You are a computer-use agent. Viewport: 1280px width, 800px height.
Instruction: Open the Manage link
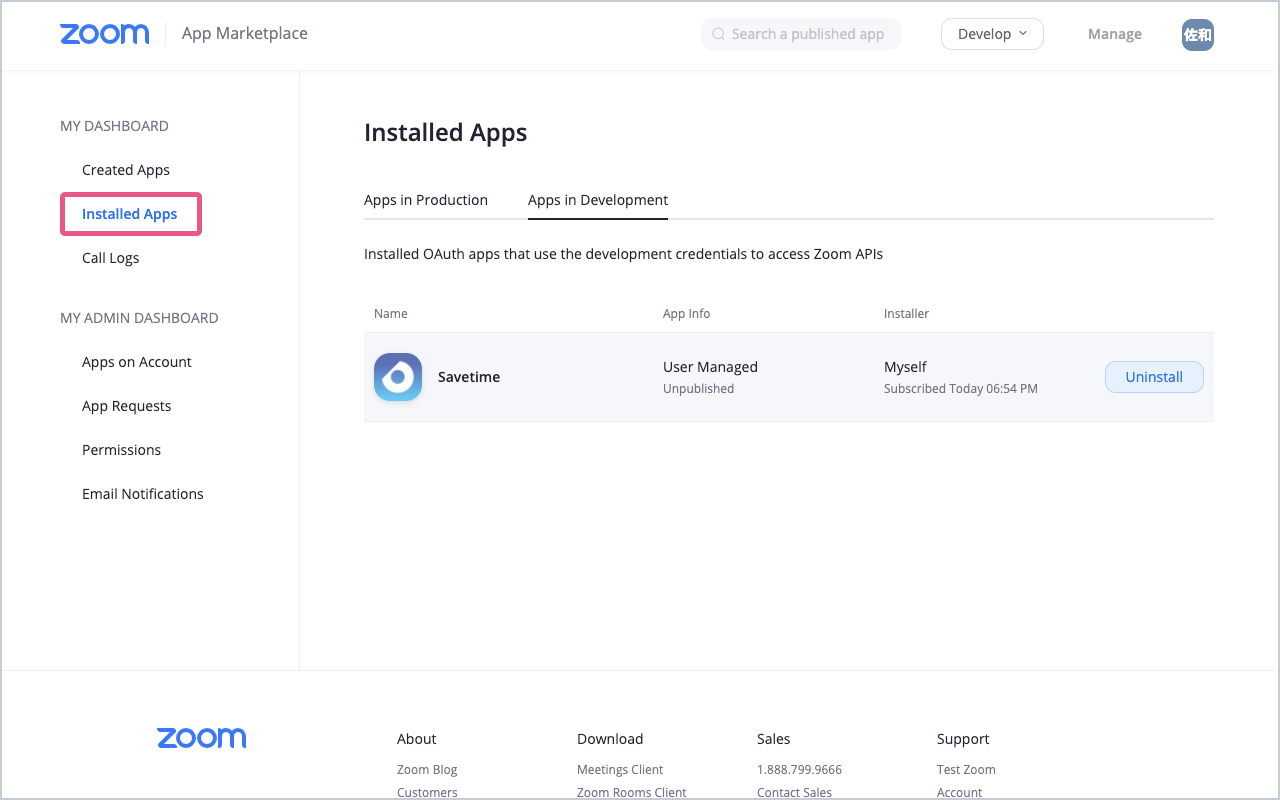click(x=1115, y=34)
